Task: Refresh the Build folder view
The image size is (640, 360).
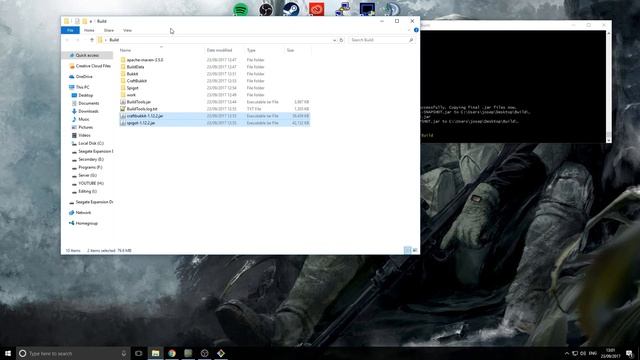Action: coord(341,40)
